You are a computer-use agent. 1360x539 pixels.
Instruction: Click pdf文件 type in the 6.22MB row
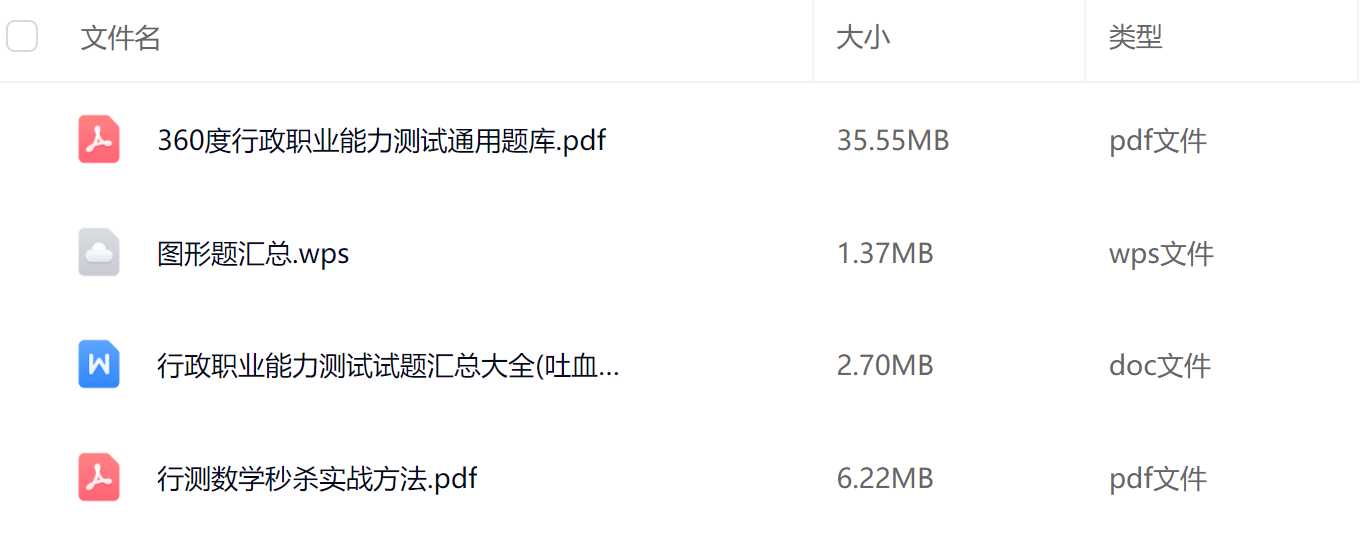[1158, 479]
